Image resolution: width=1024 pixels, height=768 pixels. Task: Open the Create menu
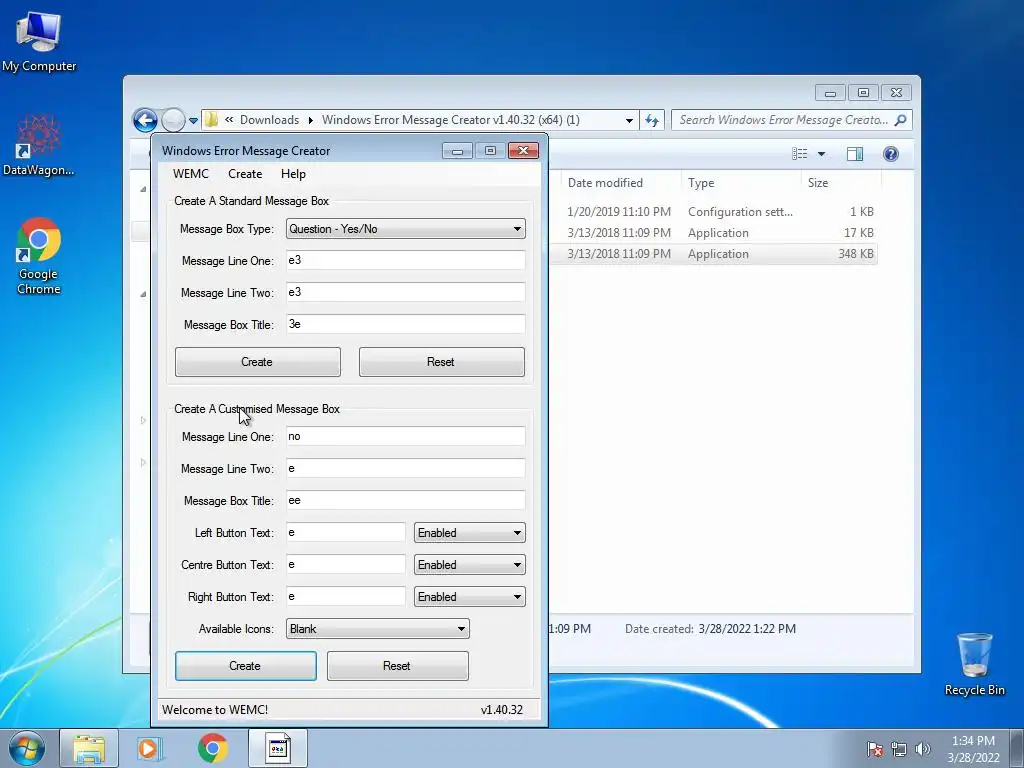click(x=245, y=174)
